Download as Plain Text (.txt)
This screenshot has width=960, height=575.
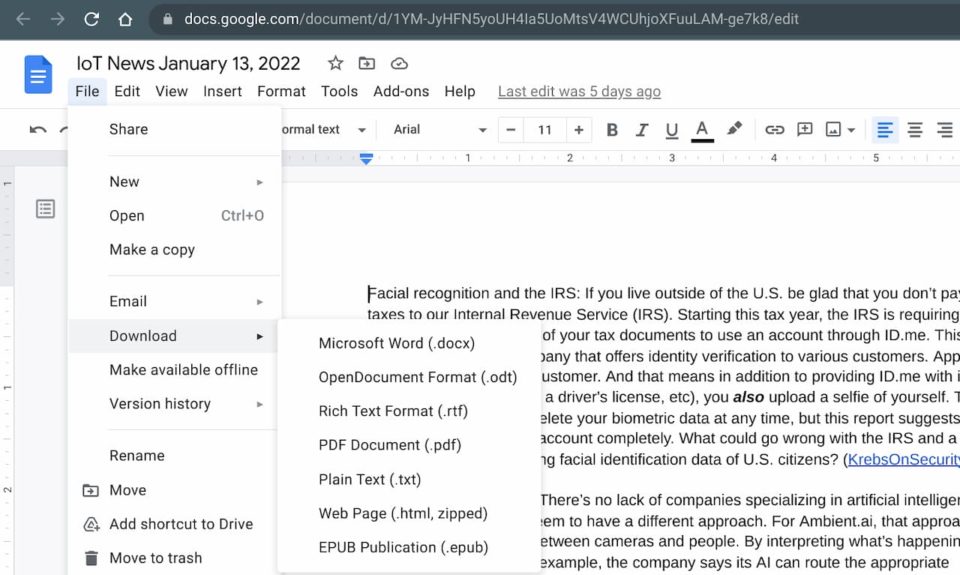409,479
